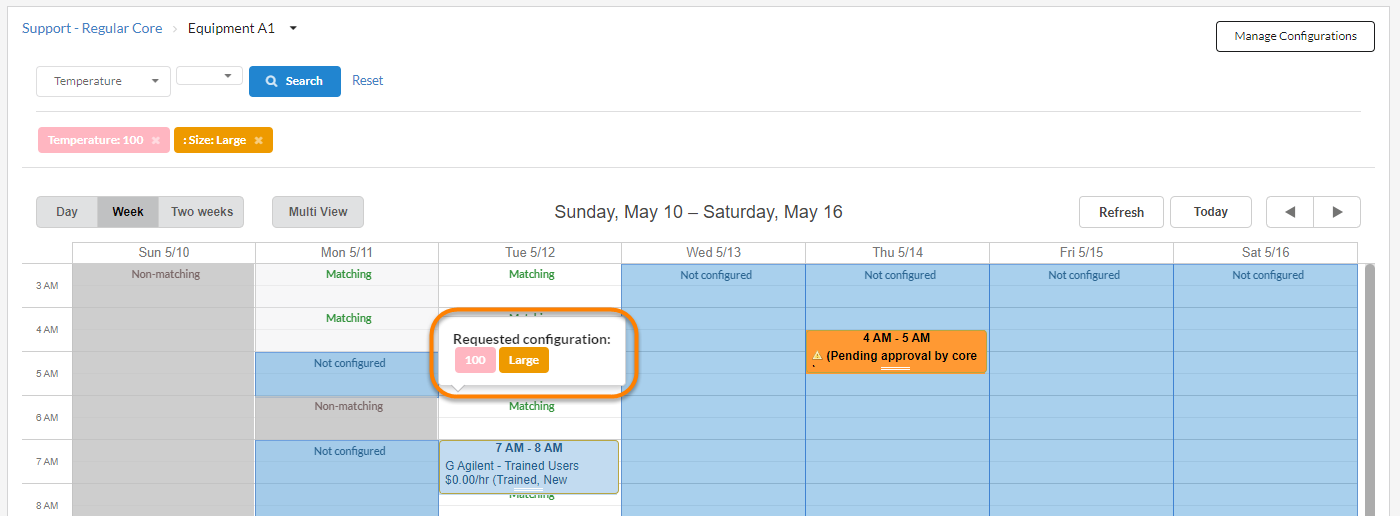
Task: Go to previous week arrow
Action: [x=1290, y=212]
